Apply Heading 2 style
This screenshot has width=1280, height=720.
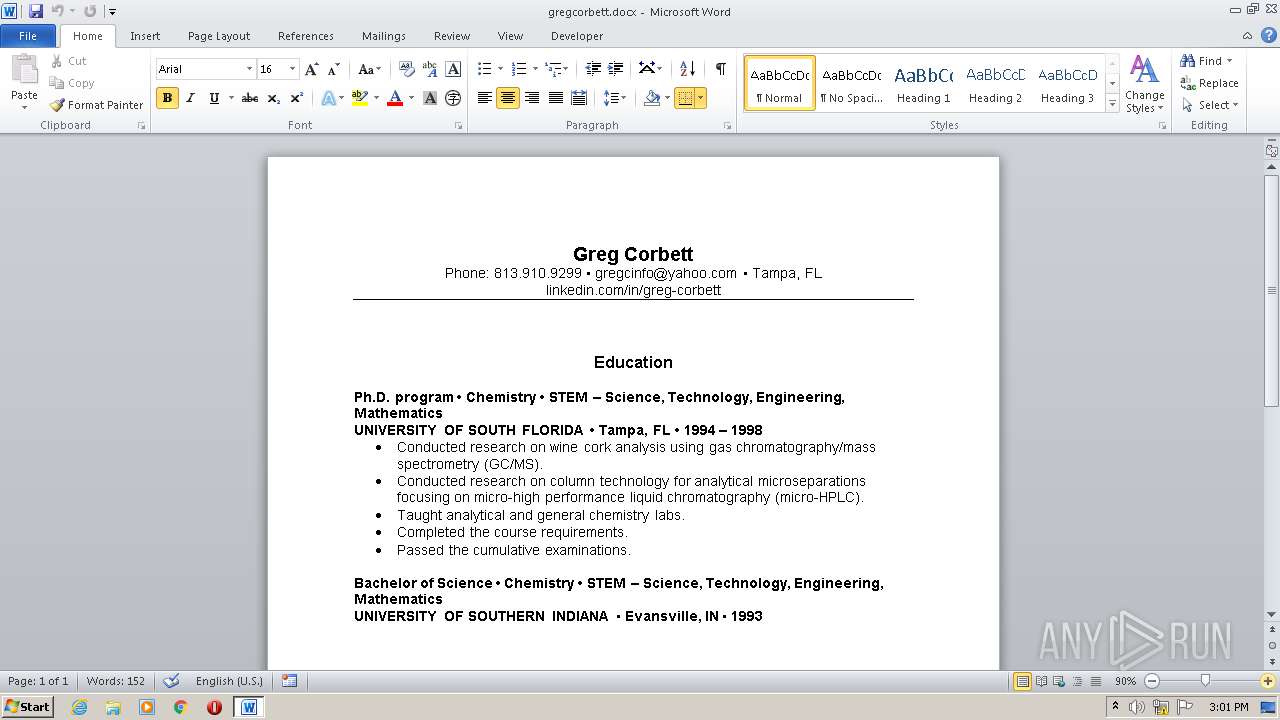(996, 84)
